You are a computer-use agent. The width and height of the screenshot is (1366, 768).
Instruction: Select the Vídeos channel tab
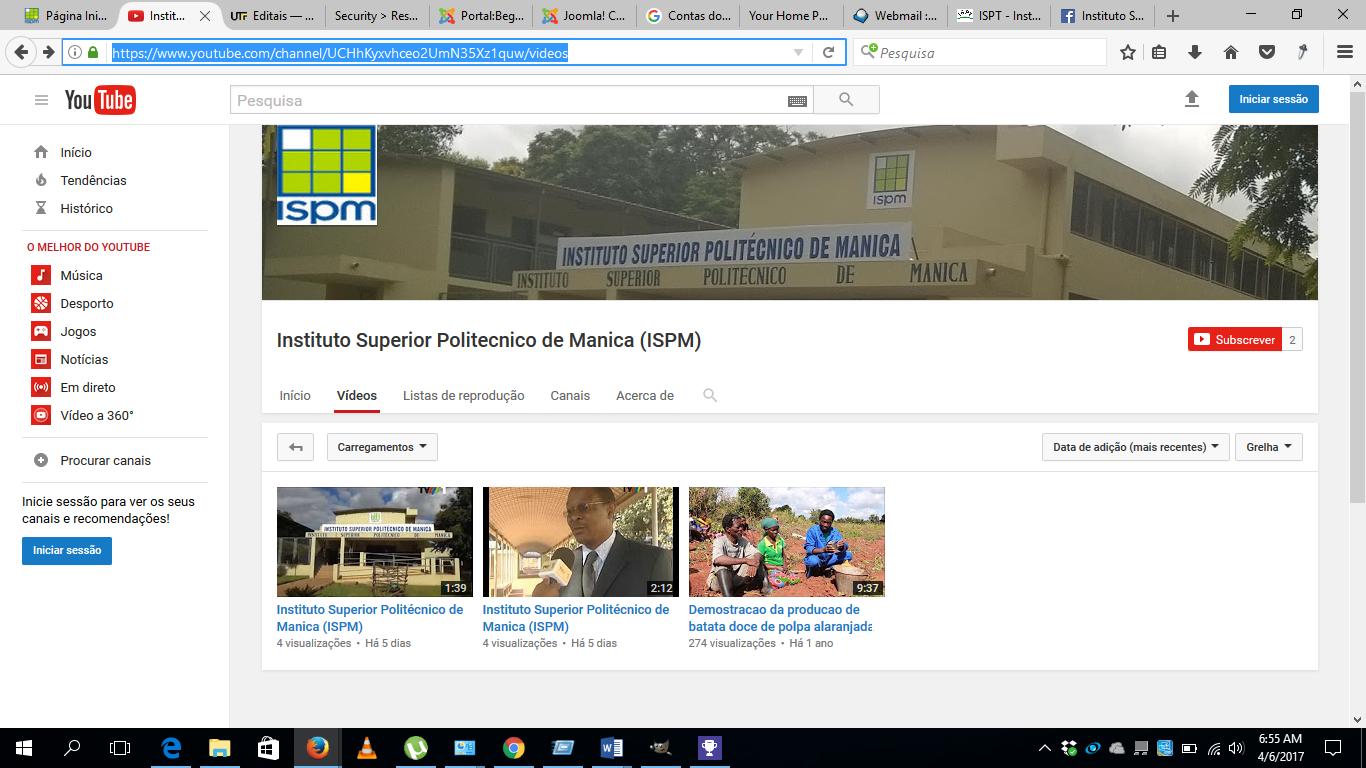click(357, 396)
